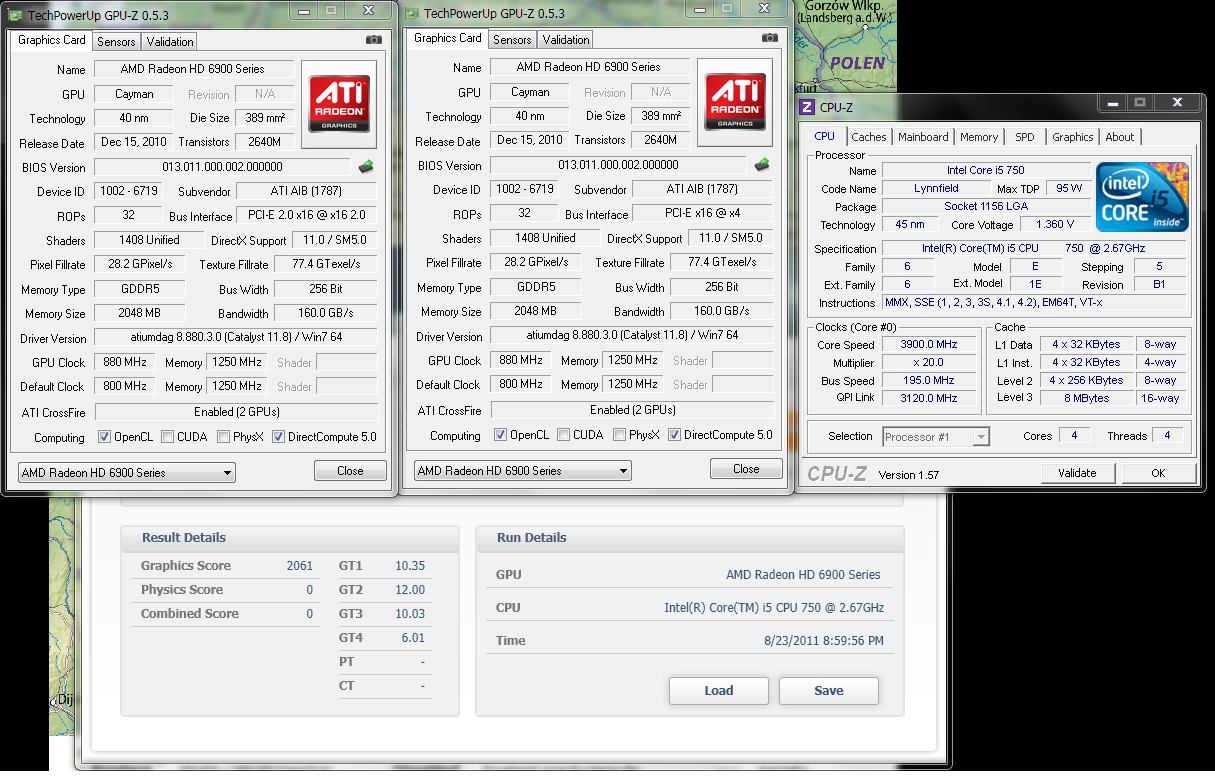1215x777 pixels.
Task: Click camera screenshot icon in right GPU-Z window
Action: pyautogui.click(x=770, y=38)
